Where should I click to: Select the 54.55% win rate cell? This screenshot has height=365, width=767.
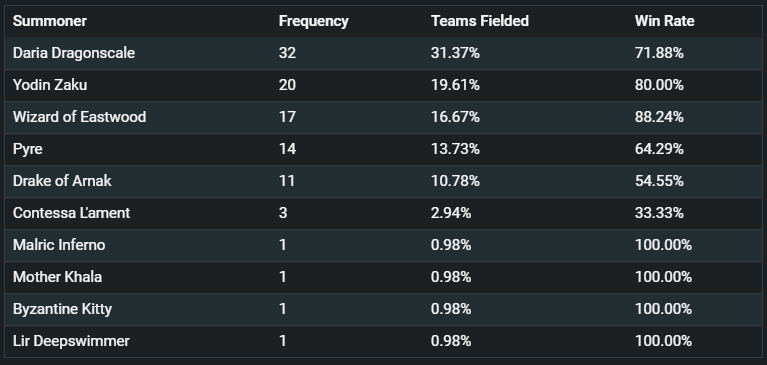(659, 181)
